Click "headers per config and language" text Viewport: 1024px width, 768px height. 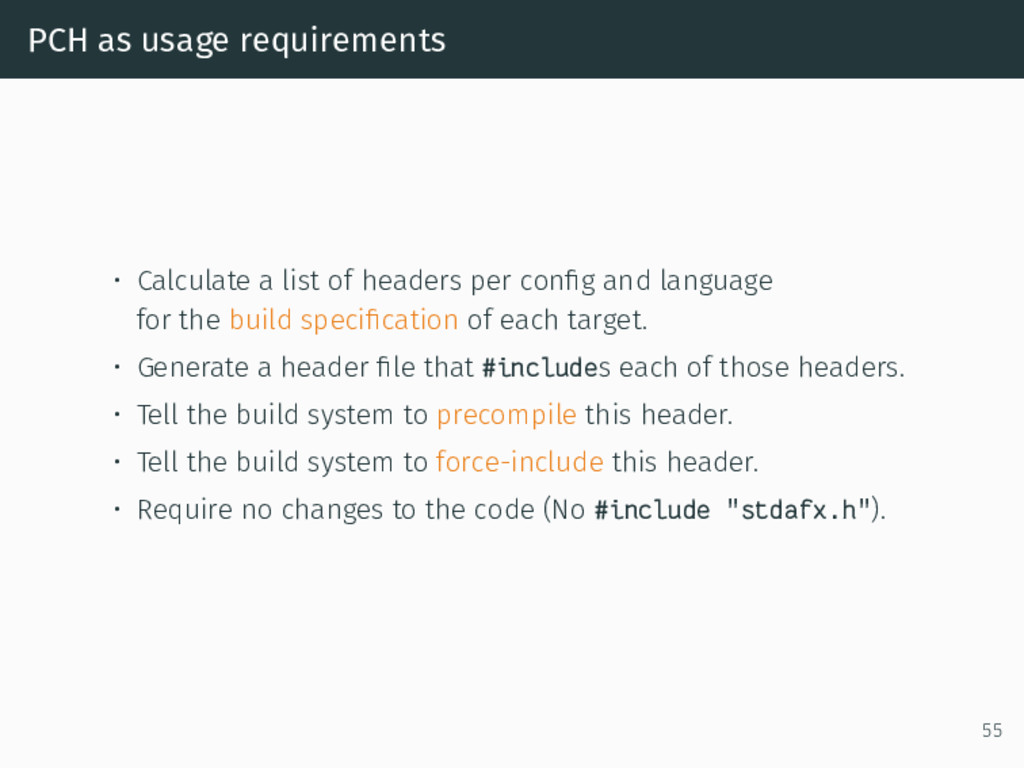567,281
